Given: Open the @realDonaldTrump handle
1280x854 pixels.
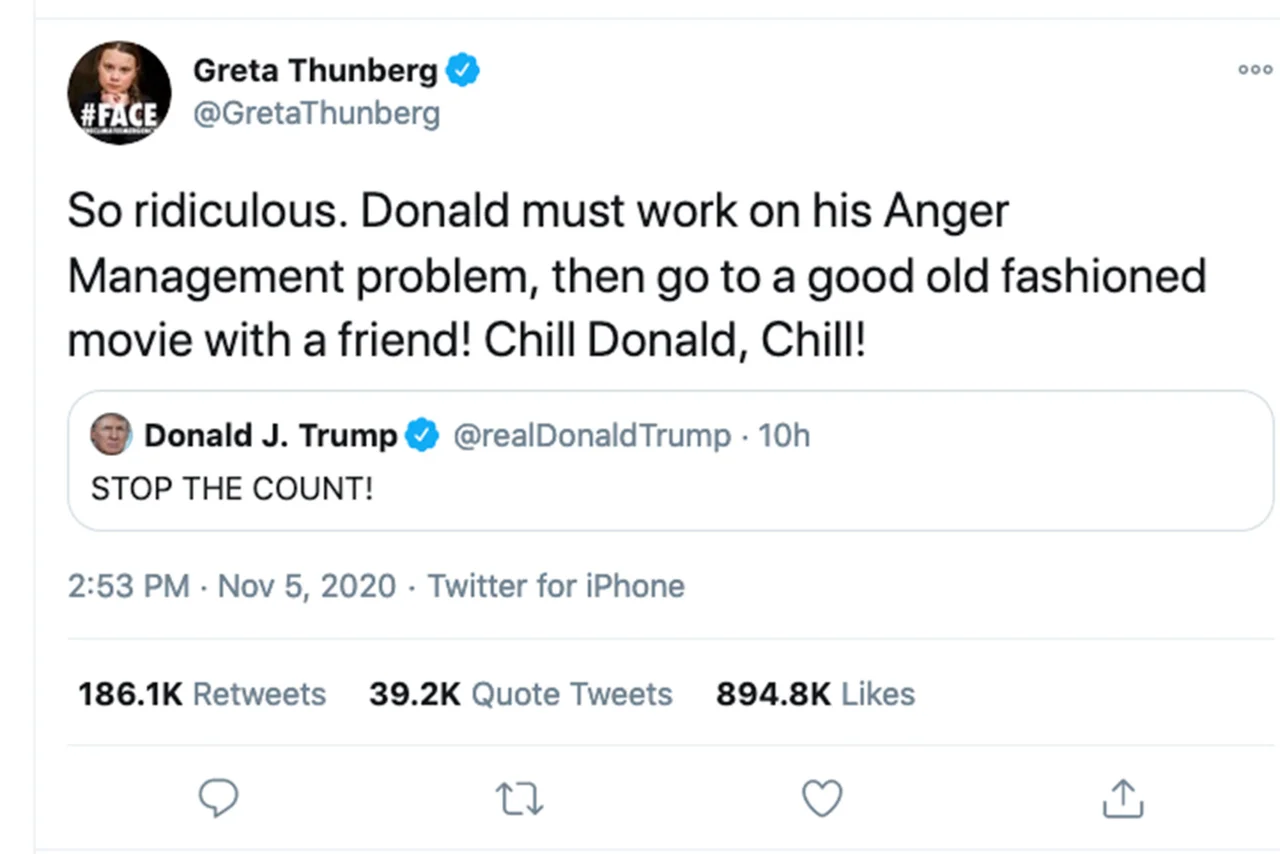Looking at the screenshot, I should click(591, 436).
